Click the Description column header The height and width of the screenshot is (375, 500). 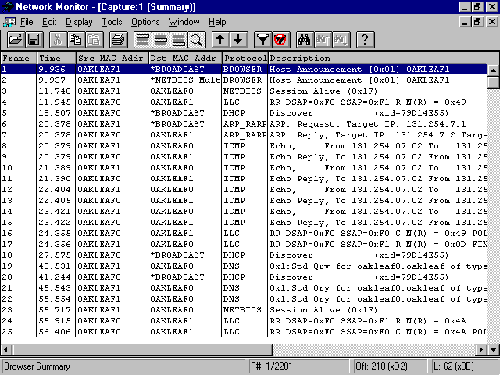(x=383, y=58)
